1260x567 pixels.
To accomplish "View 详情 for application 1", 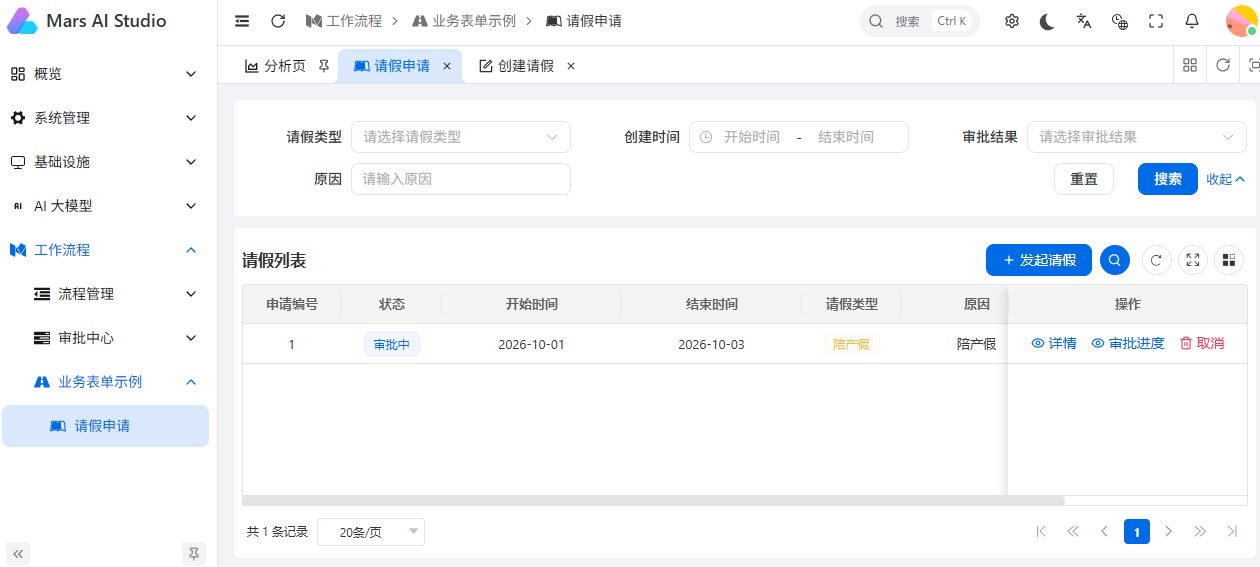I will tap(1054, 343).
